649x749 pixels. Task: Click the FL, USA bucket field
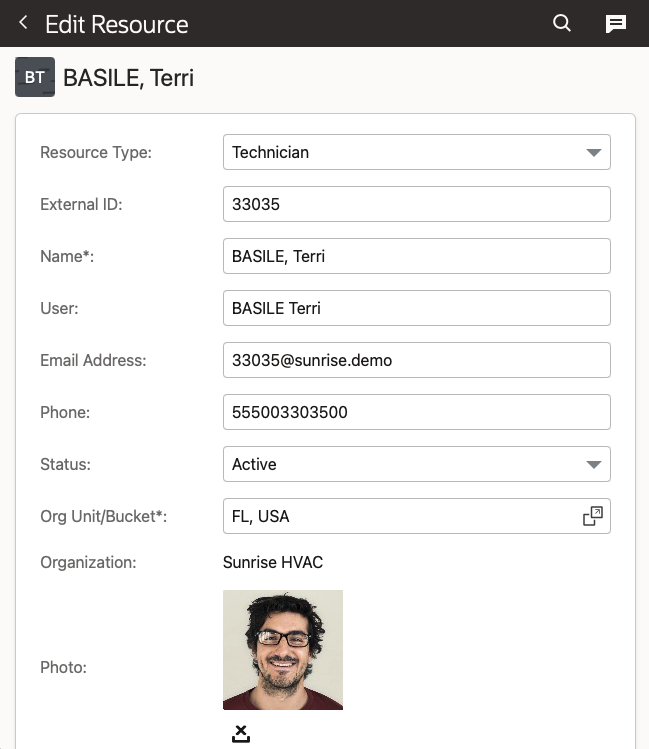click(x=400, y=516)
